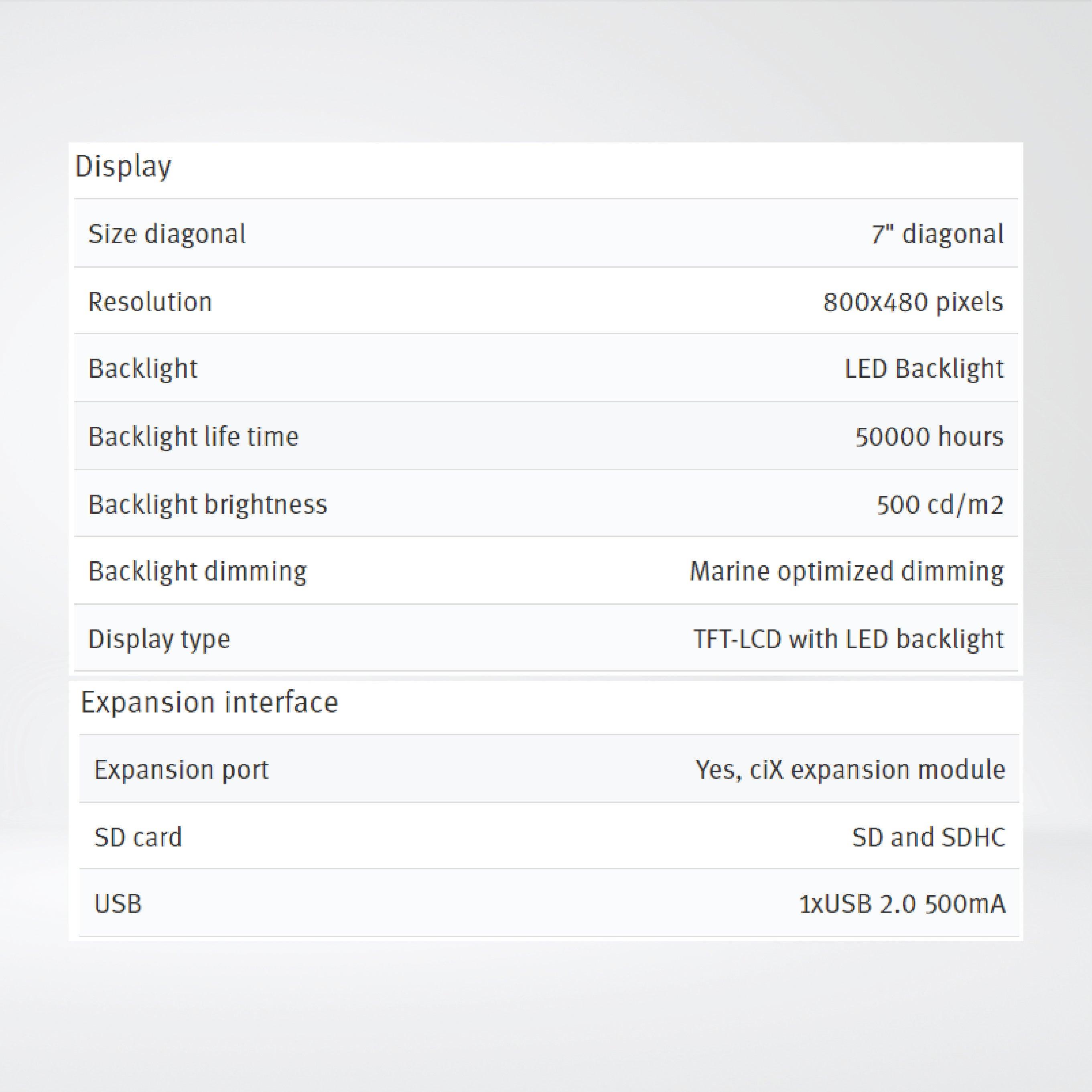Click the LED Backlight value text
The width and height of the screenshot is (1092, 1092).
click(924, 369)
